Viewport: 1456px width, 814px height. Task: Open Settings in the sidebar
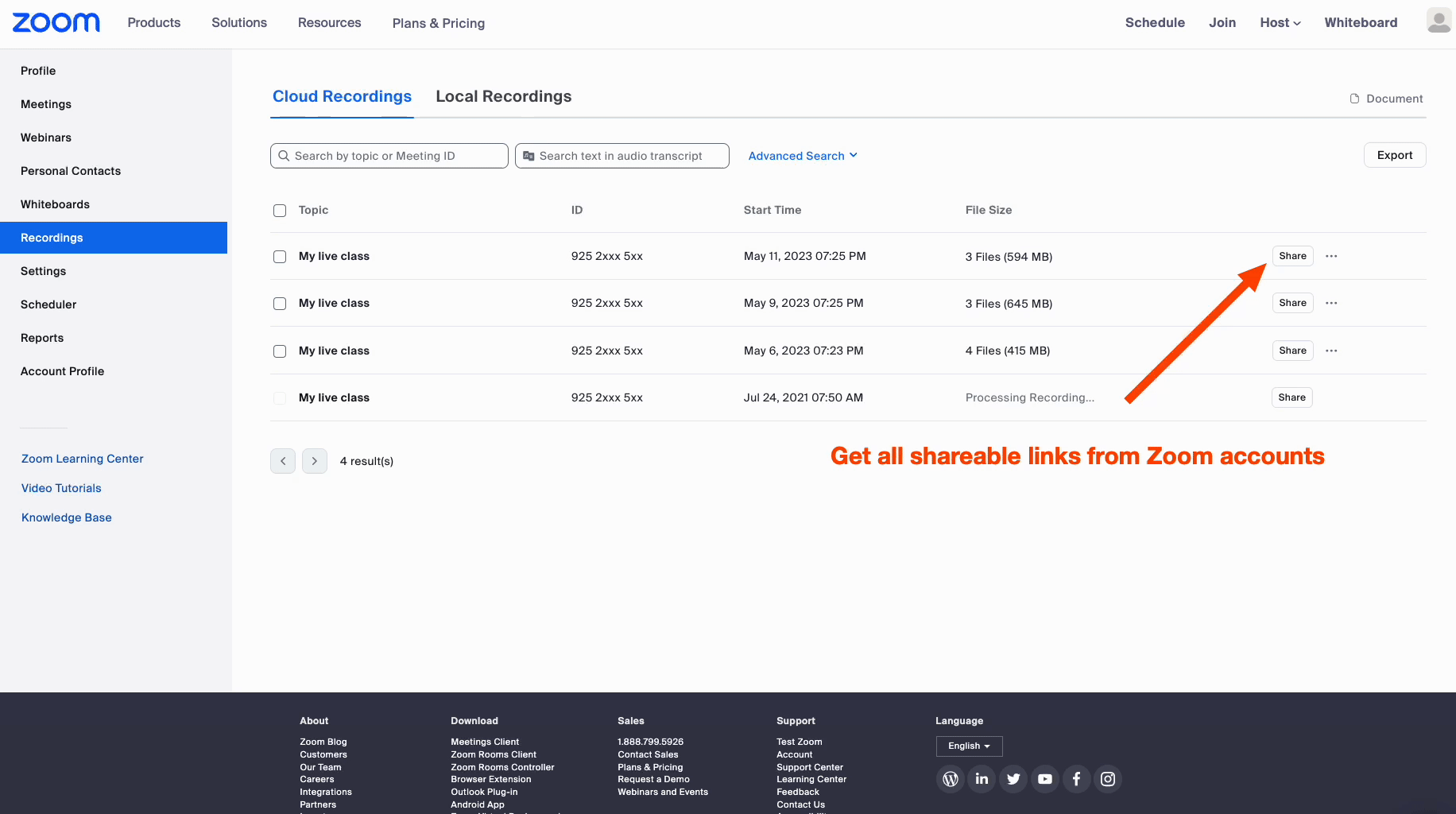click(x=44, y=271)
